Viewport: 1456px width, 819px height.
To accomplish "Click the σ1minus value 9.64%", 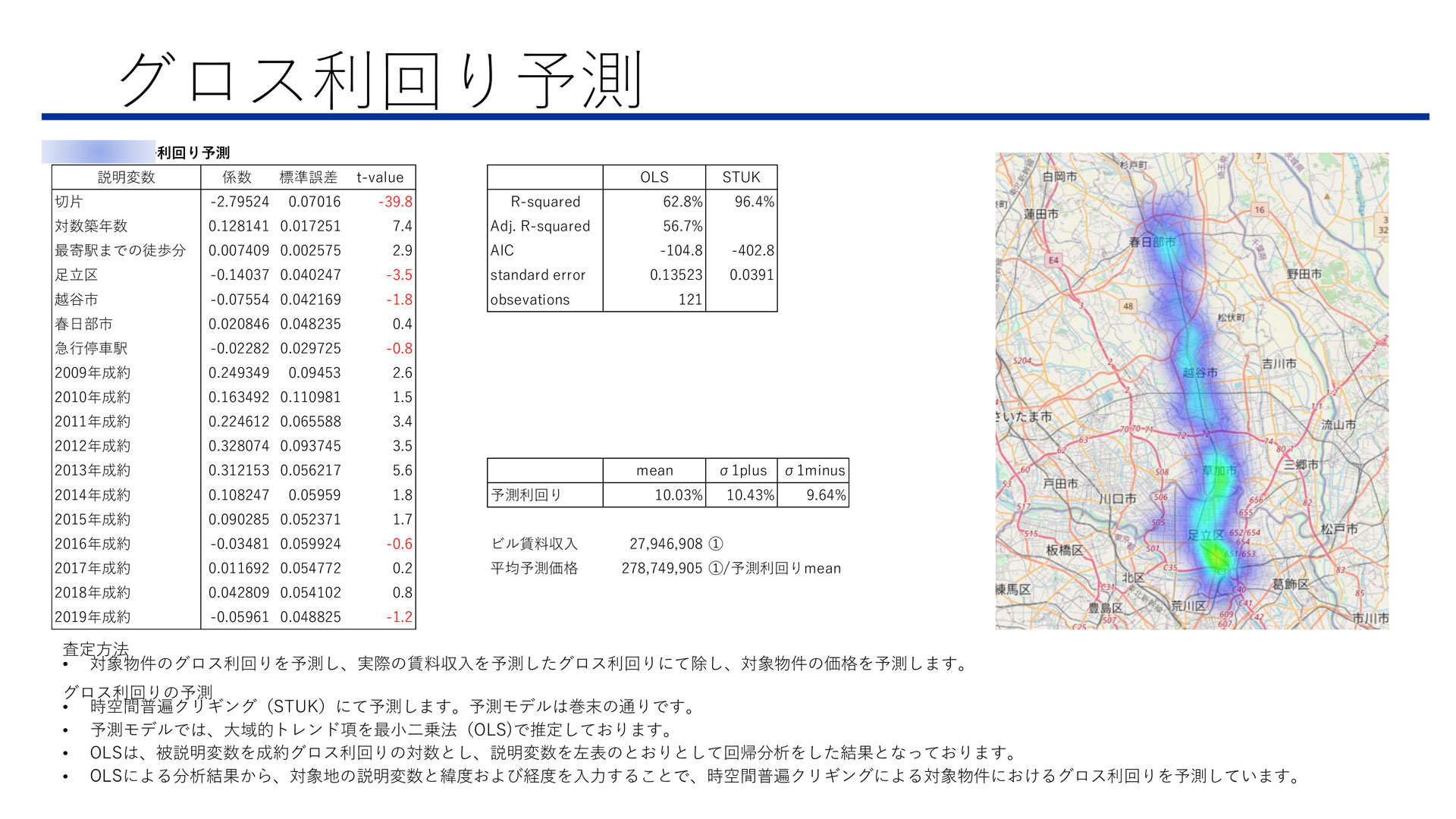I will tap(826, 494).
